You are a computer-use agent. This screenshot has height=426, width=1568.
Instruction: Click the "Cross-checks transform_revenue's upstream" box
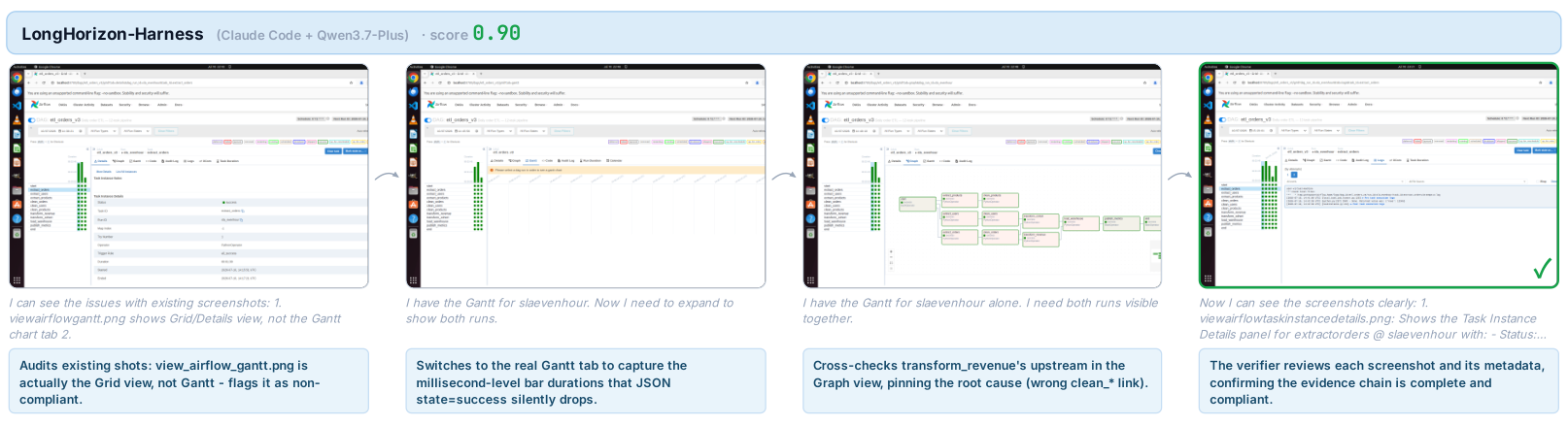click(x=982, y=381)
